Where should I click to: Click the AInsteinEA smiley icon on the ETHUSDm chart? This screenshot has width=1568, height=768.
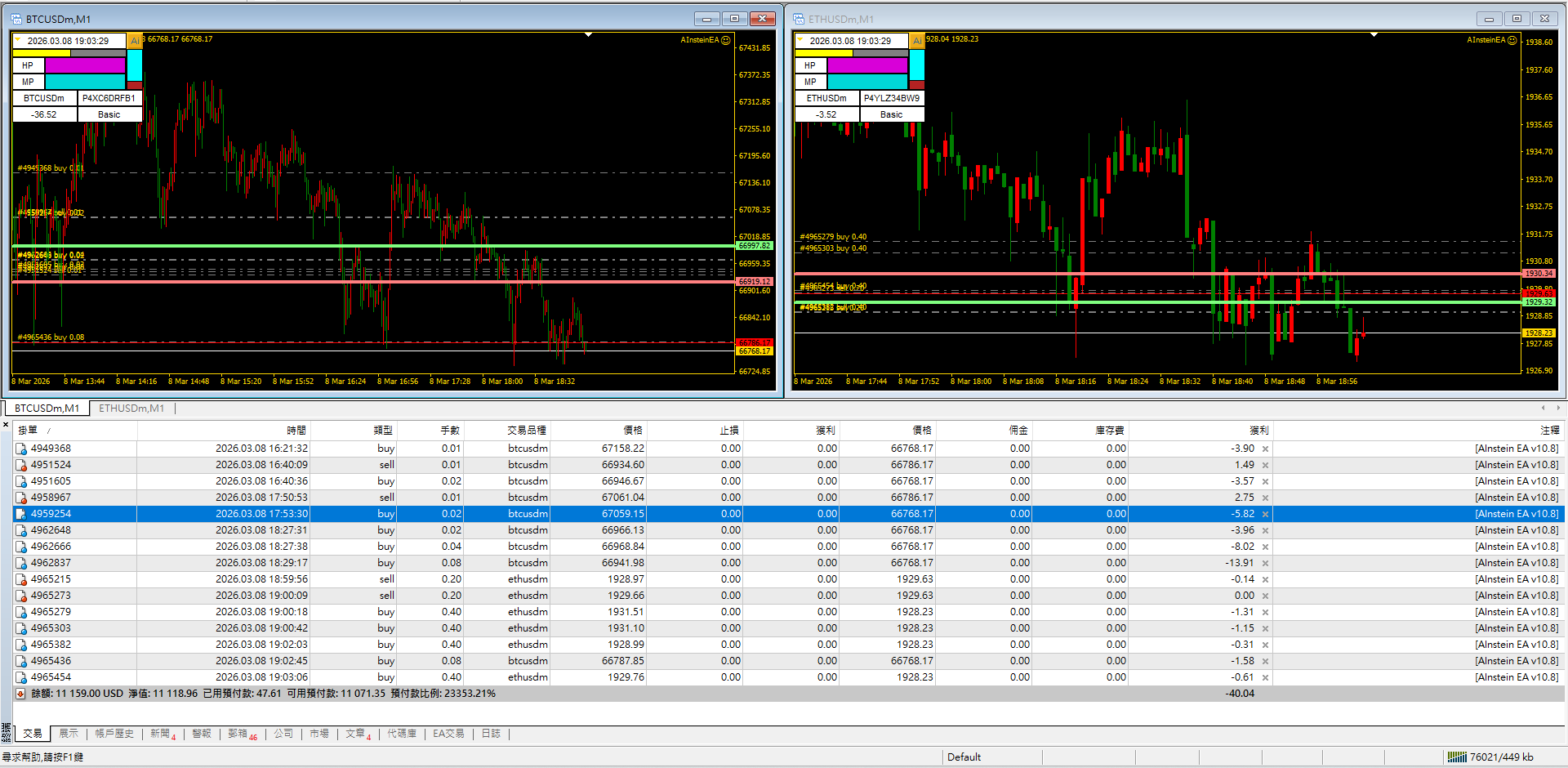coord(1512,40)
